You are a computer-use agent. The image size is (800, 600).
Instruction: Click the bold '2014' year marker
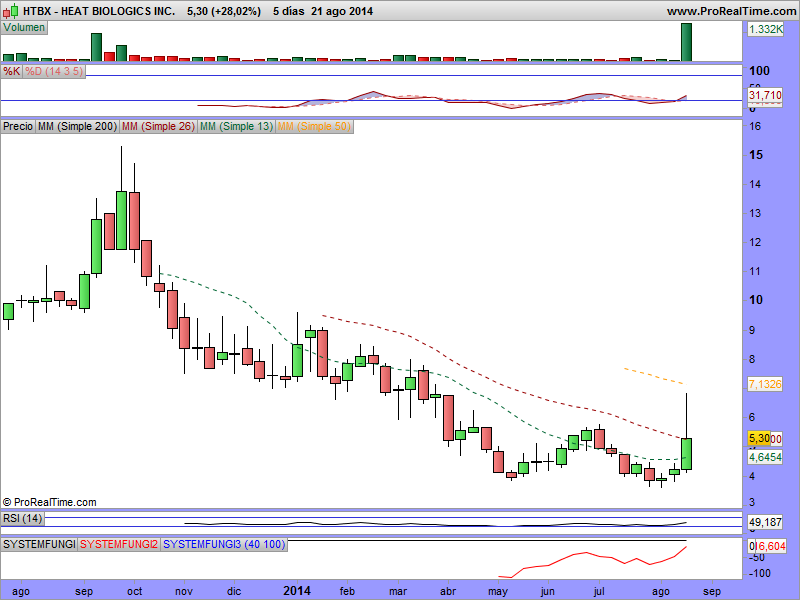point(297,591)
